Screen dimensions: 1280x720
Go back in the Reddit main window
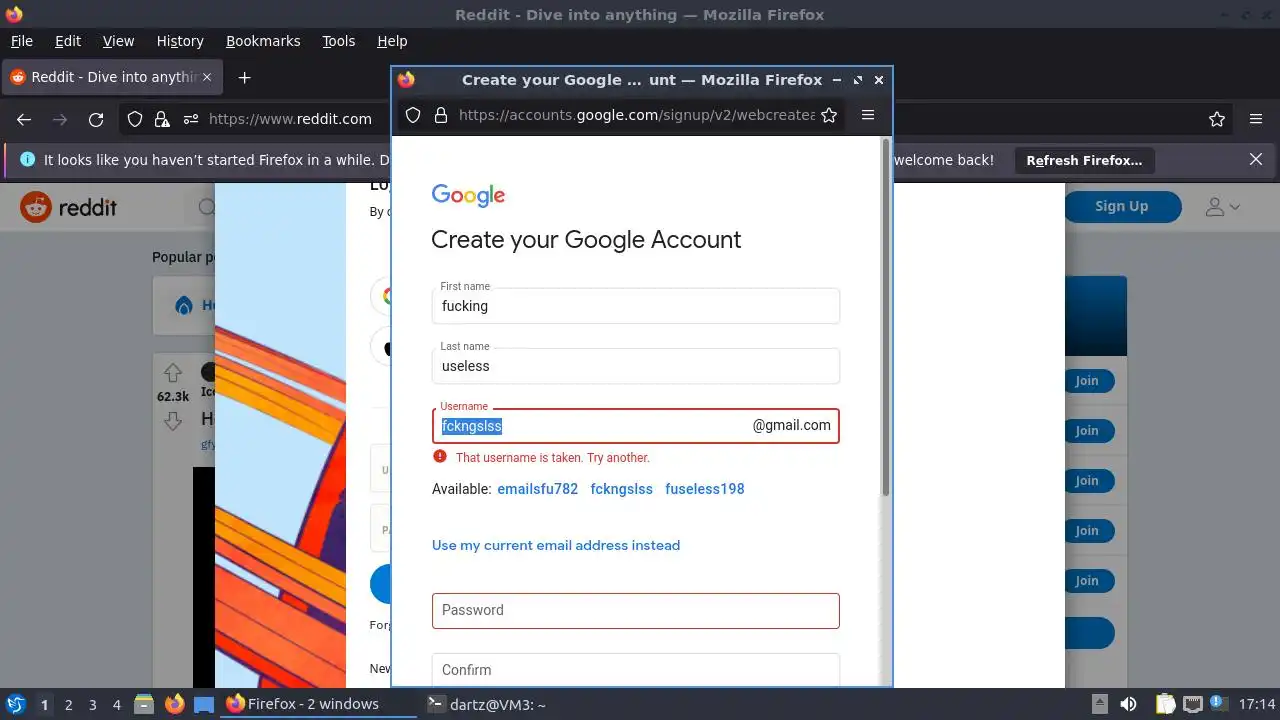[x=24, y=119]
